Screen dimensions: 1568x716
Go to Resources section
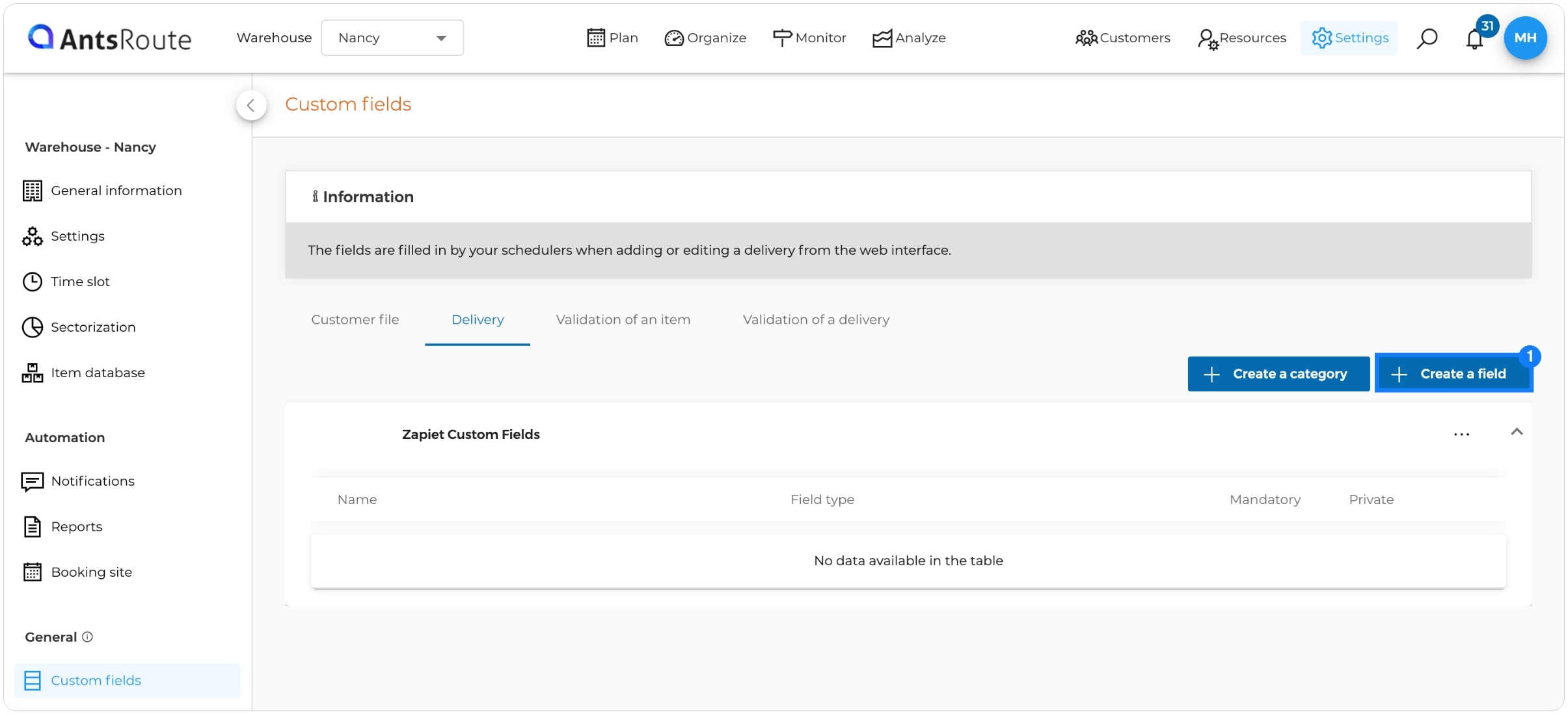click(x=1241, y=38)
